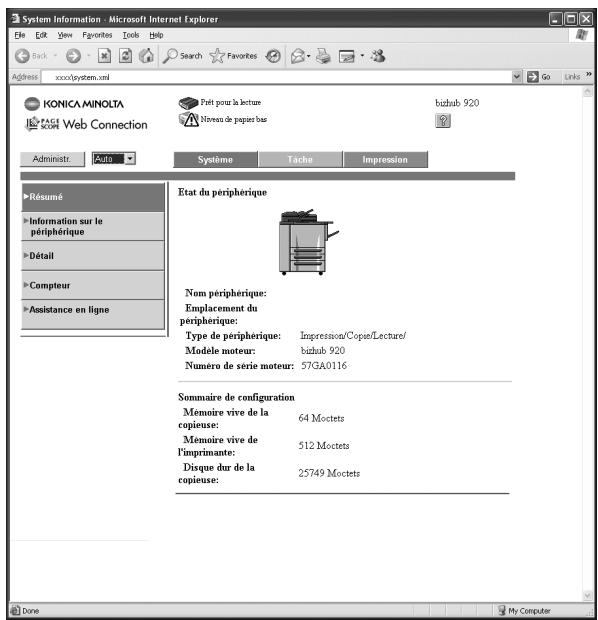
Task: Click the page icon in the title bar
Action: point(15,19)
